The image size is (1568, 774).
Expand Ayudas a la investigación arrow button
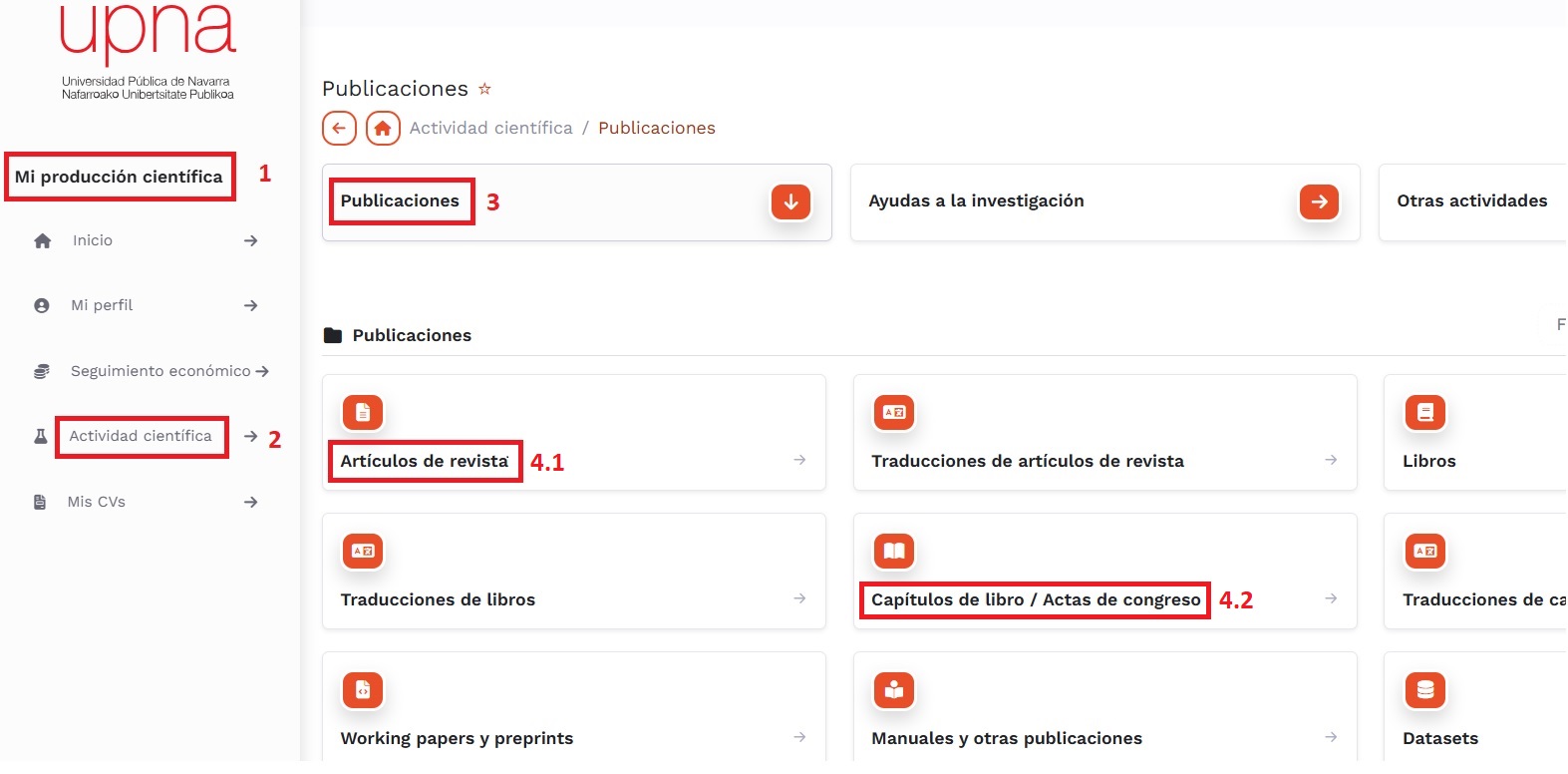(x=1319, y=202)
